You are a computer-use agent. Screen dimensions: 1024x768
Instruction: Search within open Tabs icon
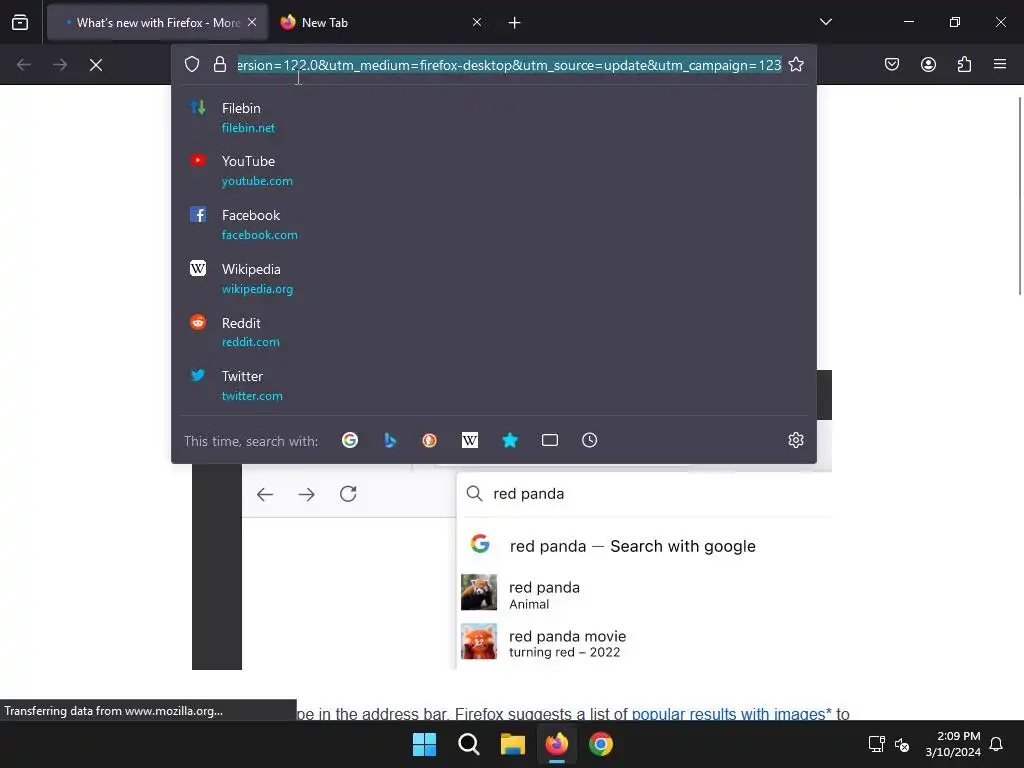coord(550,440)
